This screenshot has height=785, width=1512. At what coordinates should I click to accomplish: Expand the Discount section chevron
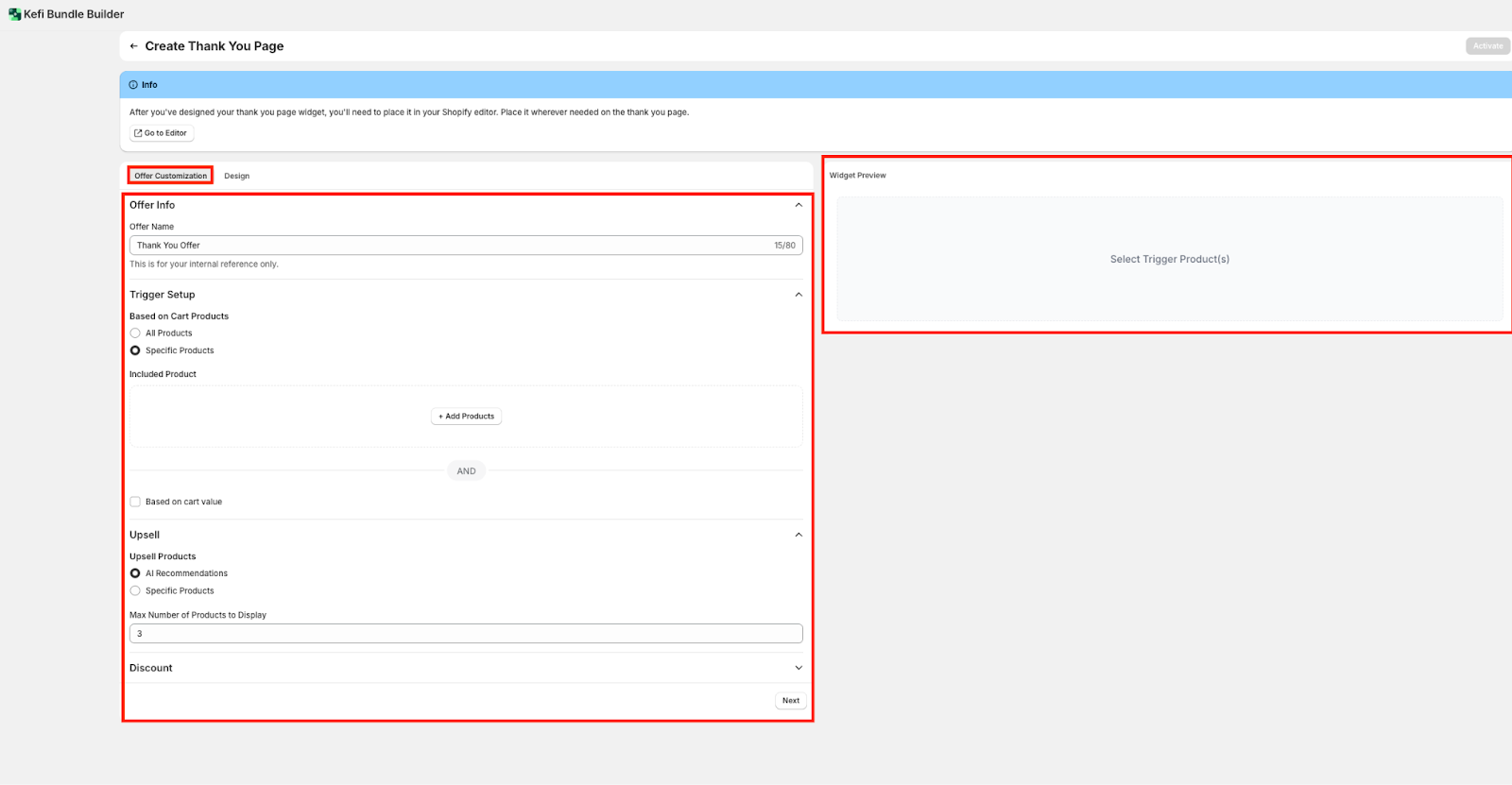click(799, 668)
